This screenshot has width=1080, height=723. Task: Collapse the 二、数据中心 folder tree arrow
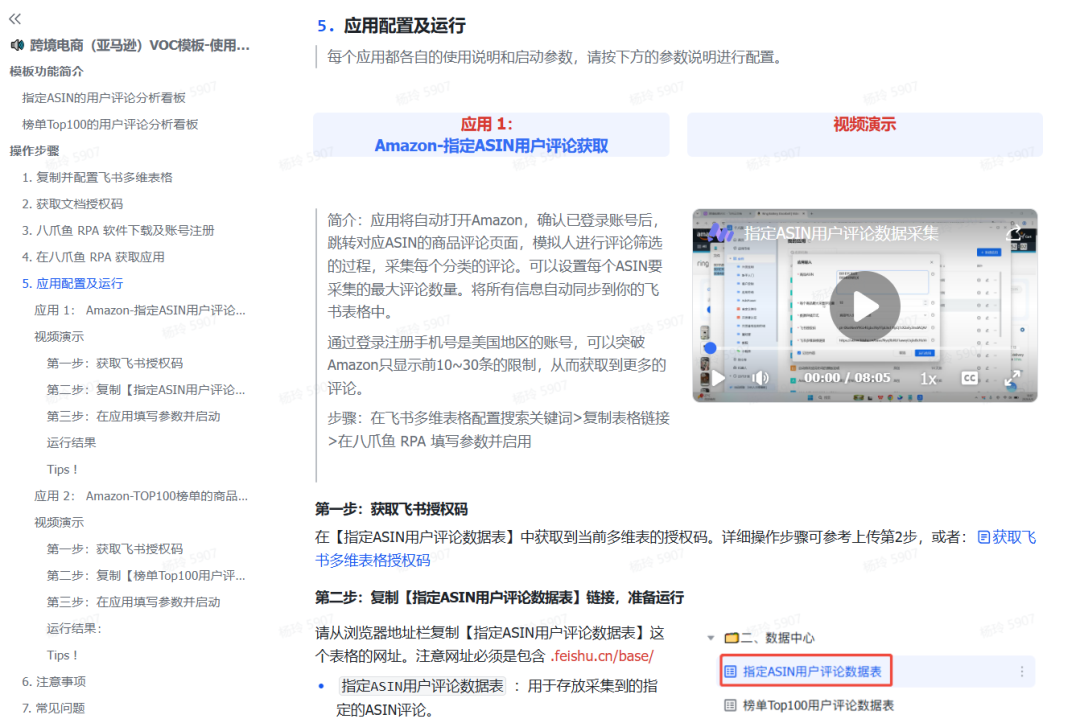tap(710, 638)
